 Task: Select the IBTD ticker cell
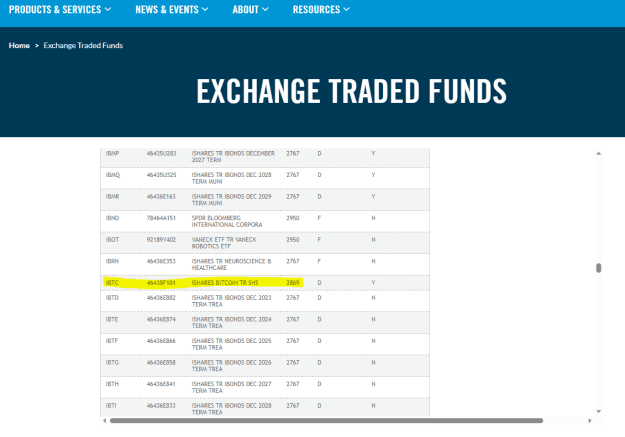112,298
